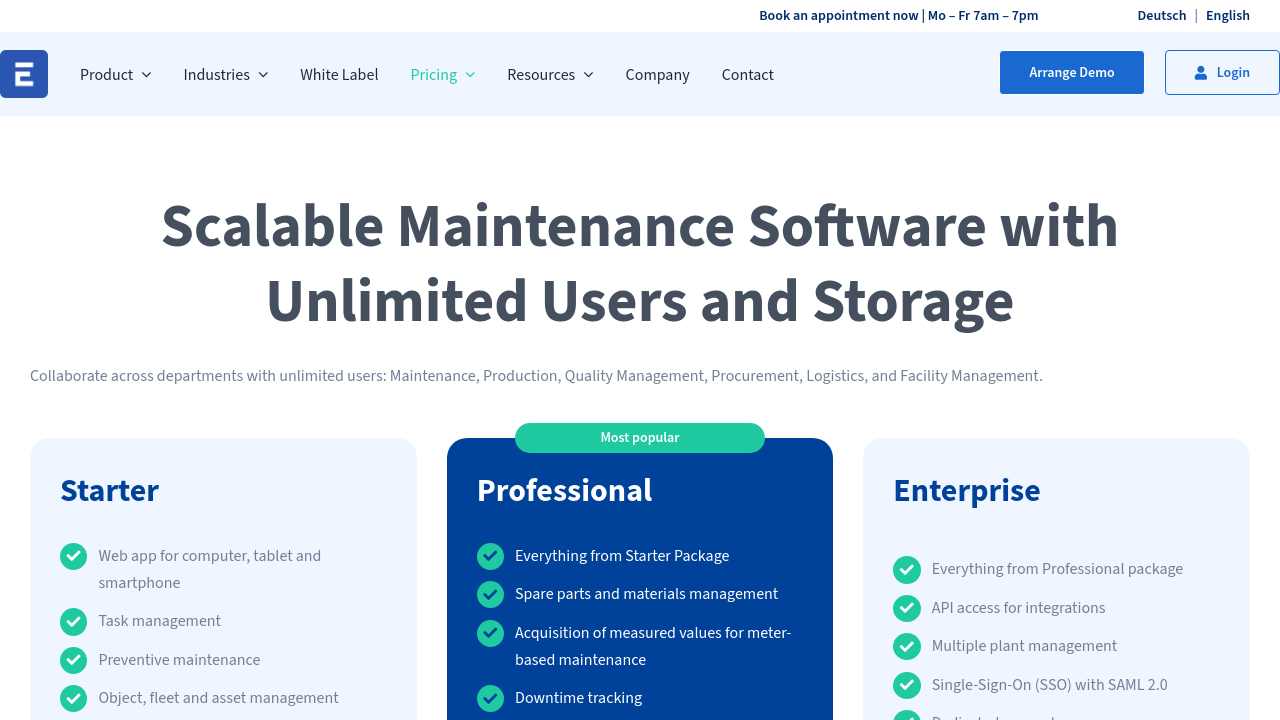This screenshot has width=1280, height=720.
Task: Click checkmark beside Multiple plant management
Action: (906, 646)
